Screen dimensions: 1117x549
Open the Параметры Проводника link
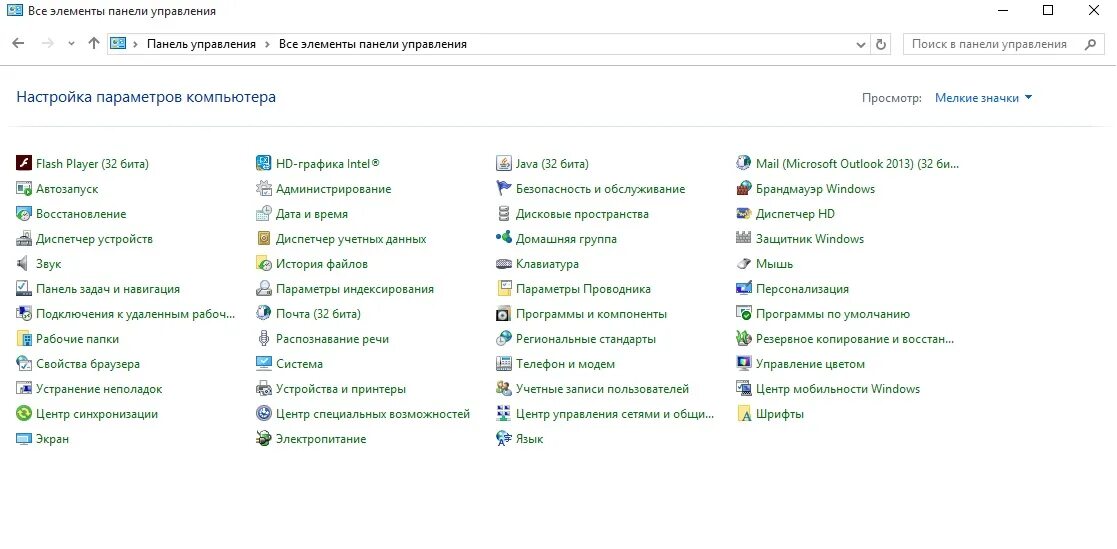583,289
